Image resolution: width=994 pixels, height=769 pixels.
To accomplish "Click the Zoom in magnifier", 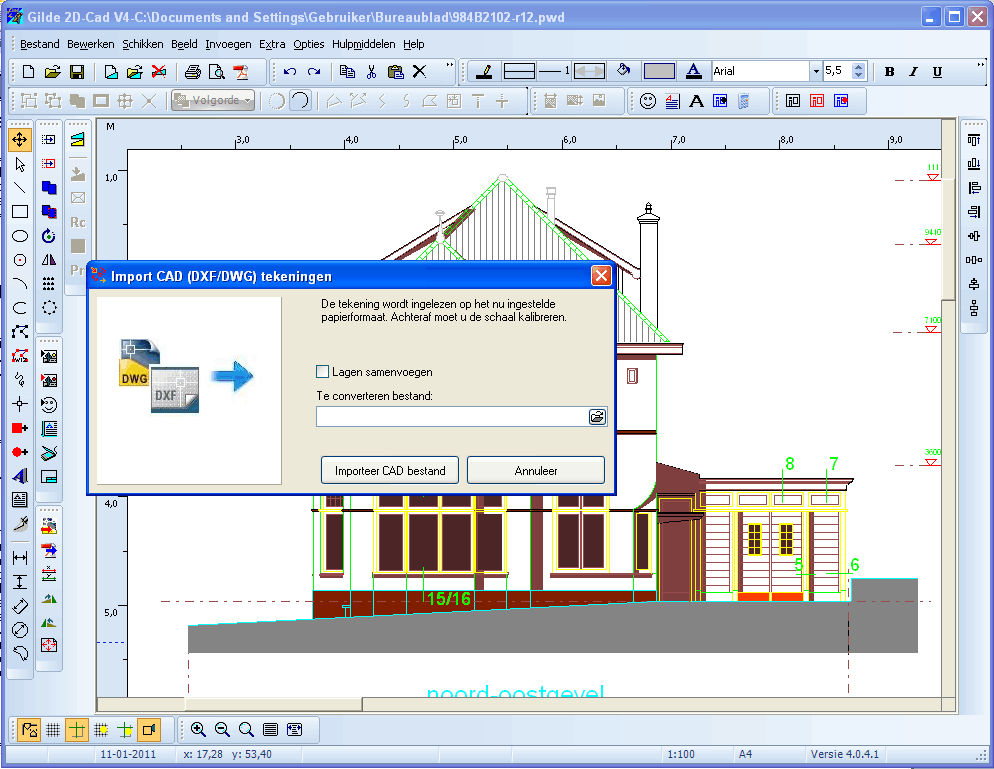I will [198, 730].
